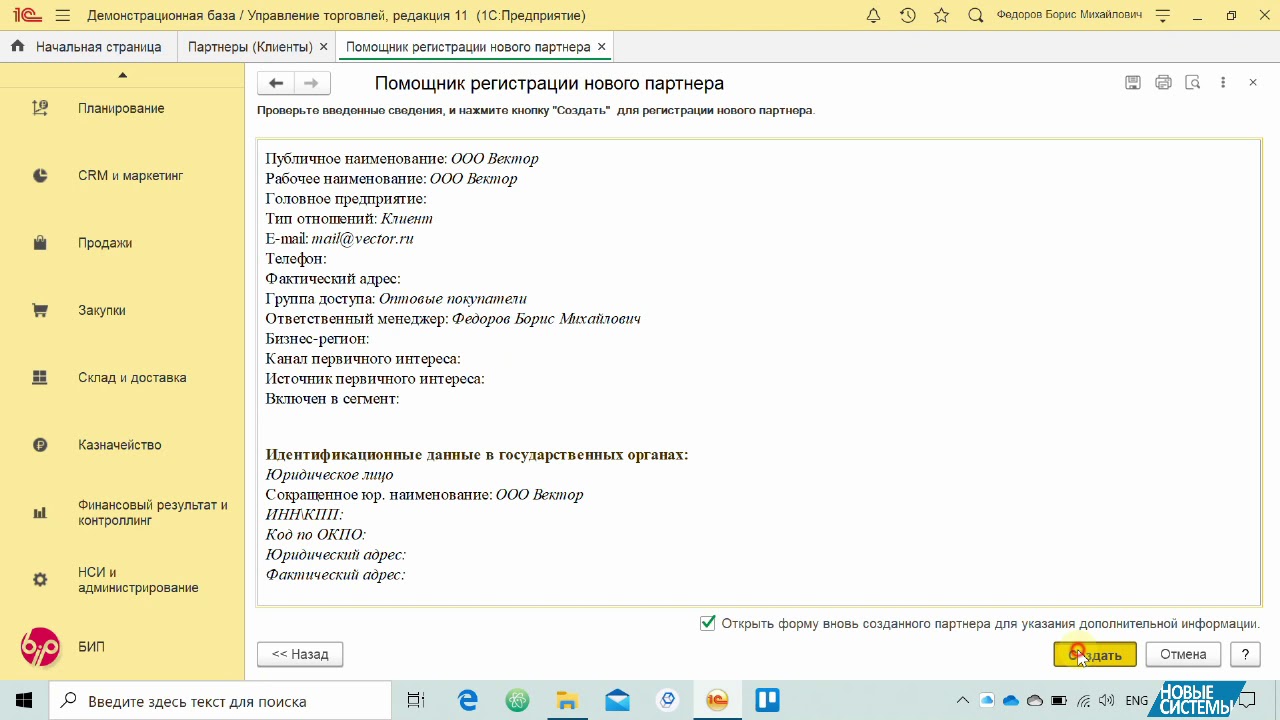Toggle Открыть форму вновь созданного партнера checkbox
The height and width of the screenshot is (720, 1280).
pos(708,623)
